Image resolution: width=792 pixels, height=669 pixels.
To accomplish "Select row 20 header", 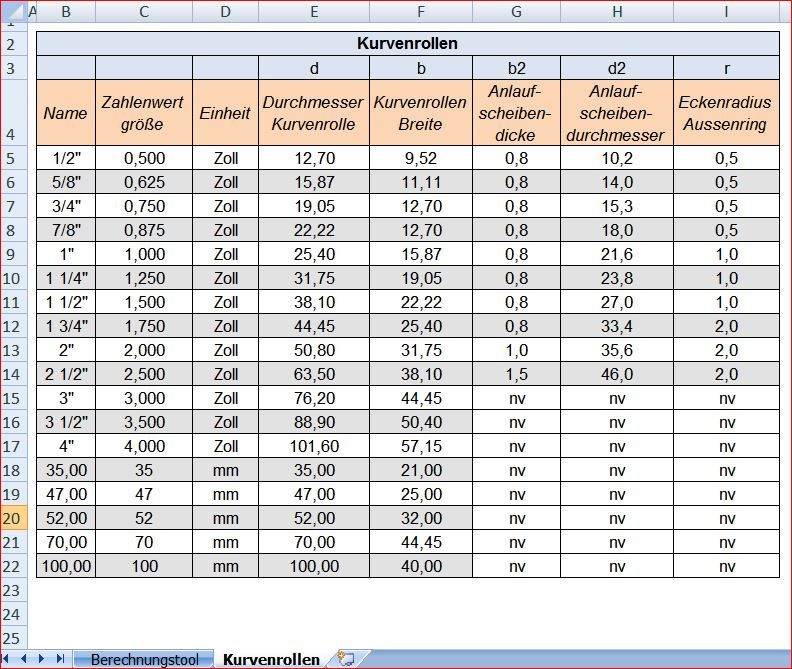I will pos(10,518).
